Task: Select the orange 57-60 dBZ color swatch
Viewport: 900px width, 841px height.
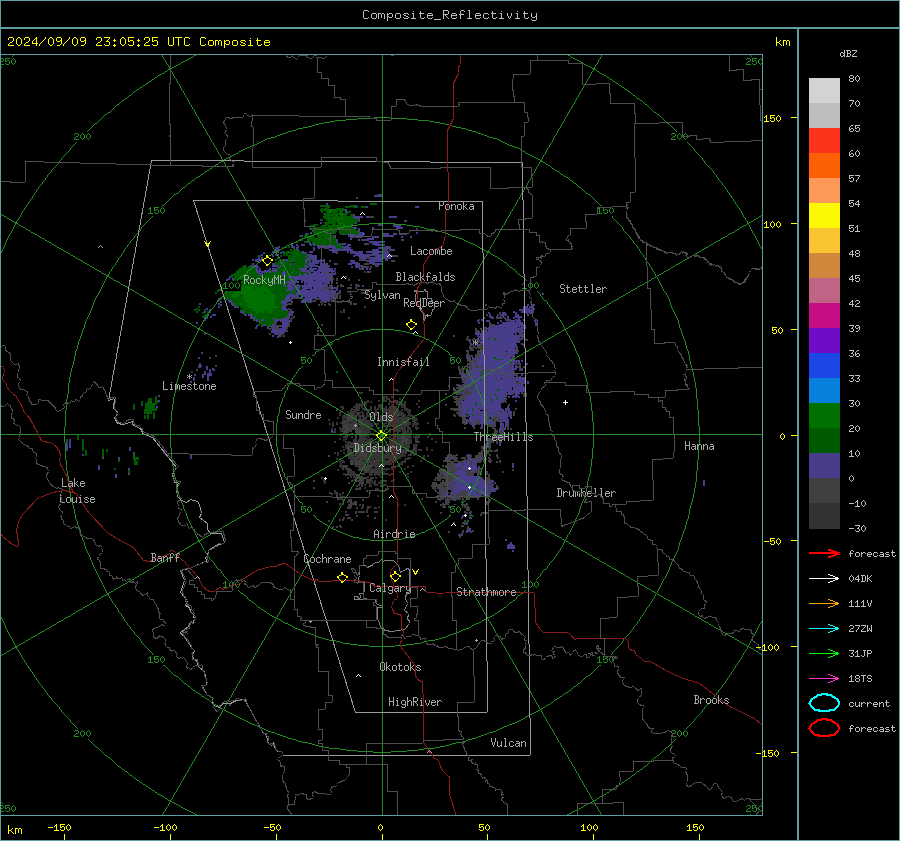Action: coord(824,165)
